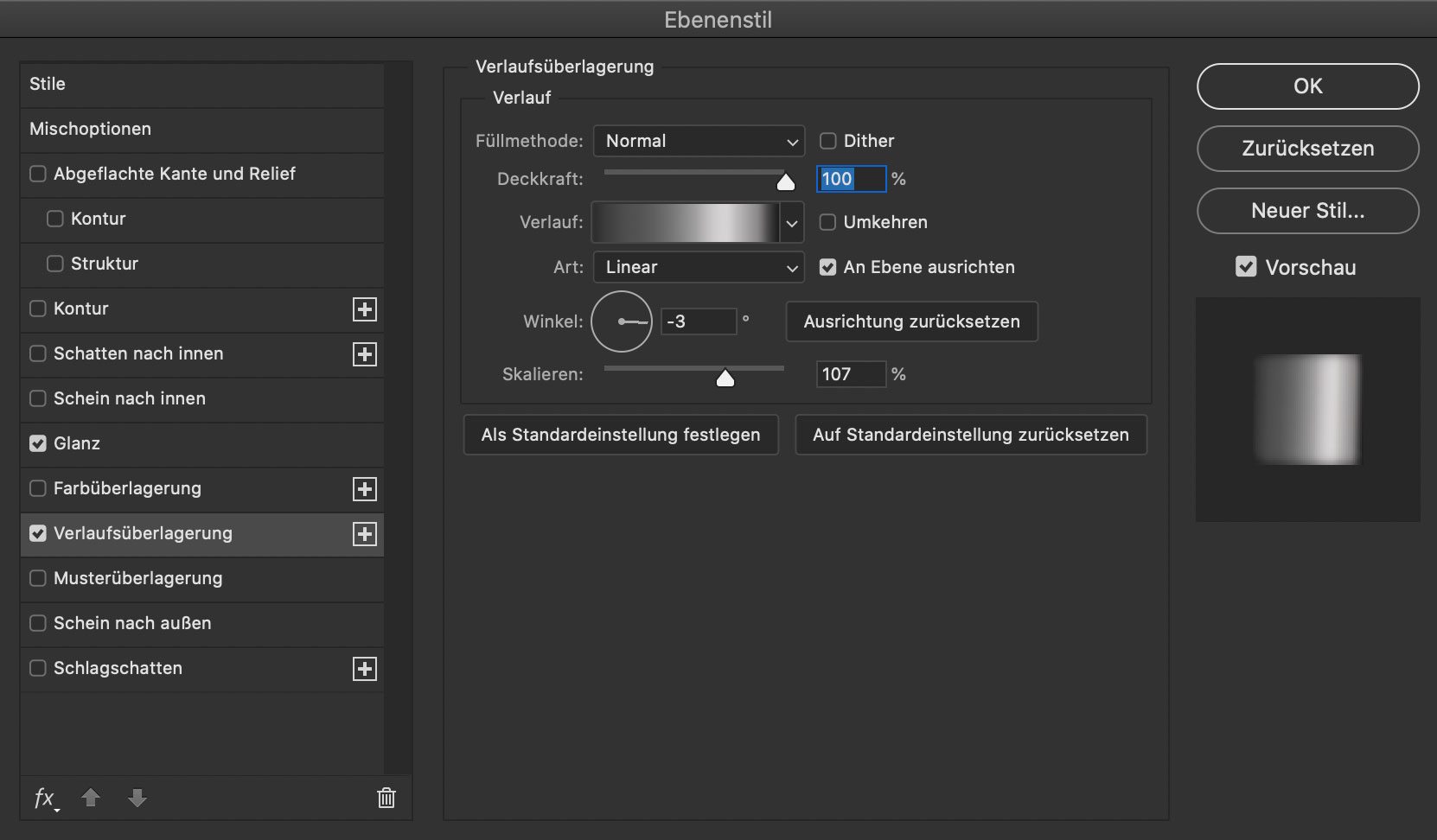The image size is (1437, 840).
Task: Click the Skalieren slider handle
Action: (x=725, y=378)
